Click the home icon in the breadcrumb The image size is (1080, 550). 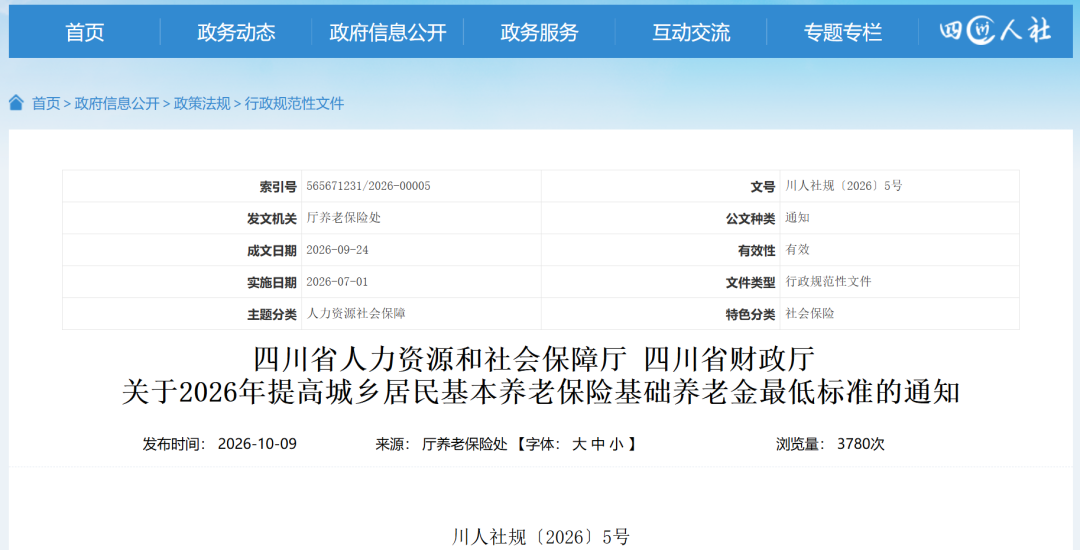[x=16, y=103]
